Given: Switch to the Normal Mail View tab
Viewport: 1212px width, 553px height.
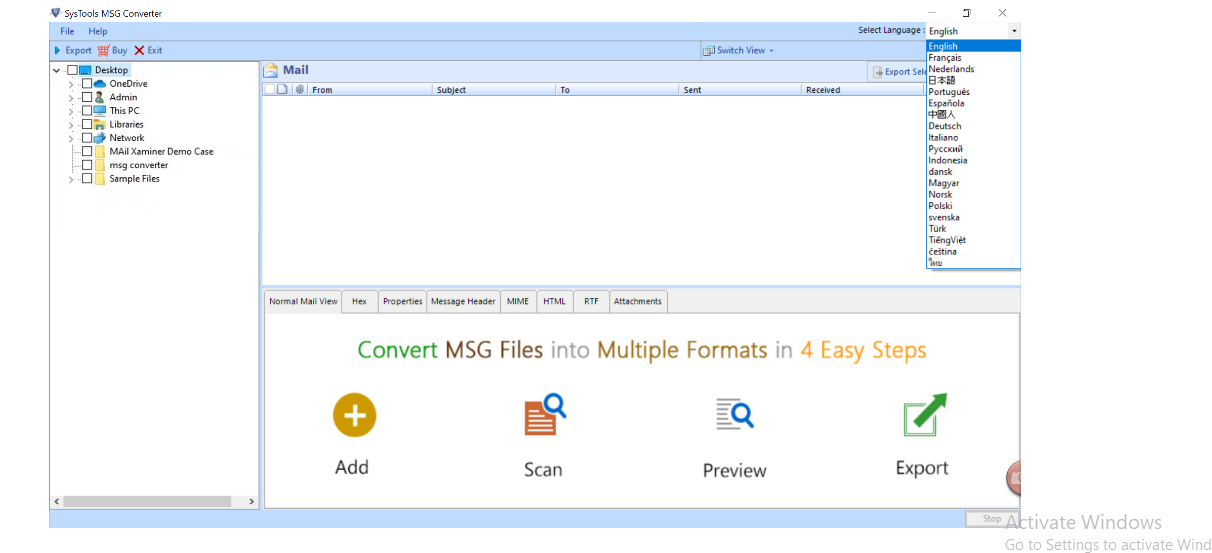Looking at the screenshot, I should (303, 301).
